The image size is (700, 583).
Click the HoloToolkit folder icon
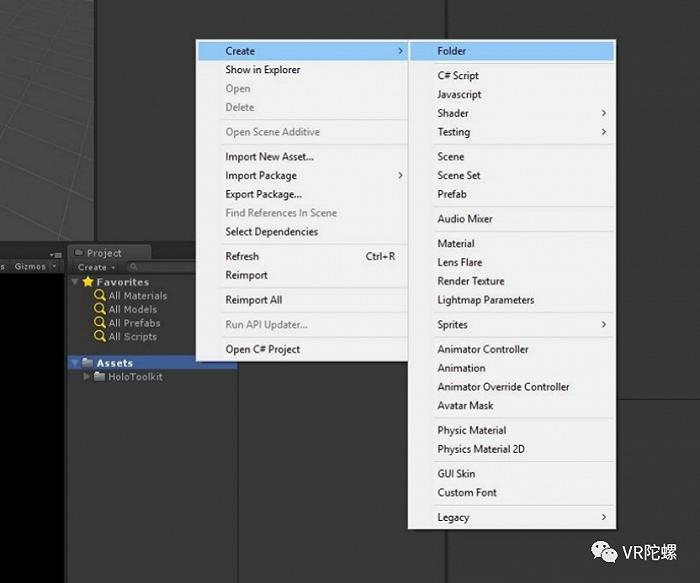point(100,376)
